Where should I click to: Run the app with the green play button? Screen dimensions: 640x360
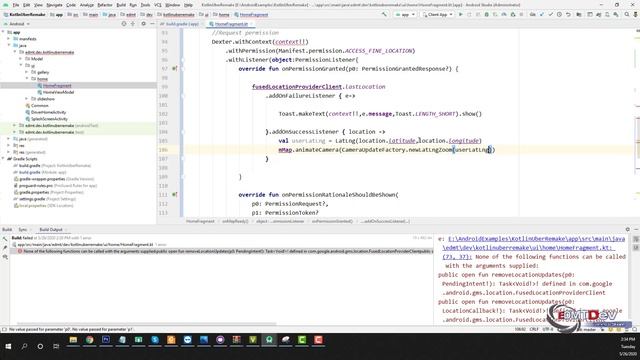tap(461, 14)
